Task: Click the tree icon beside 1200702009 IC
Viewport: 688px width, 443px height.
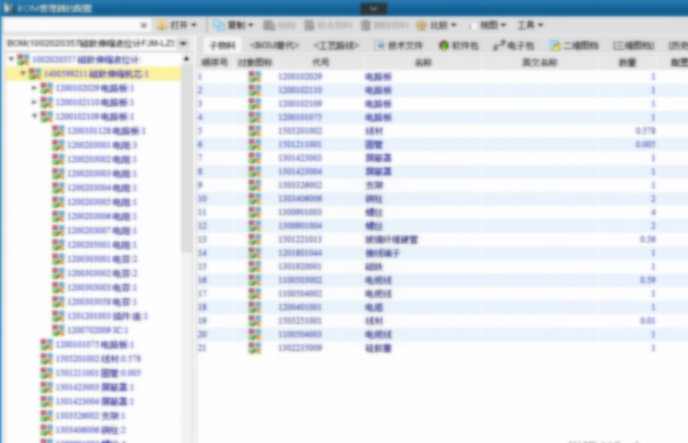Action: [58, 330]
